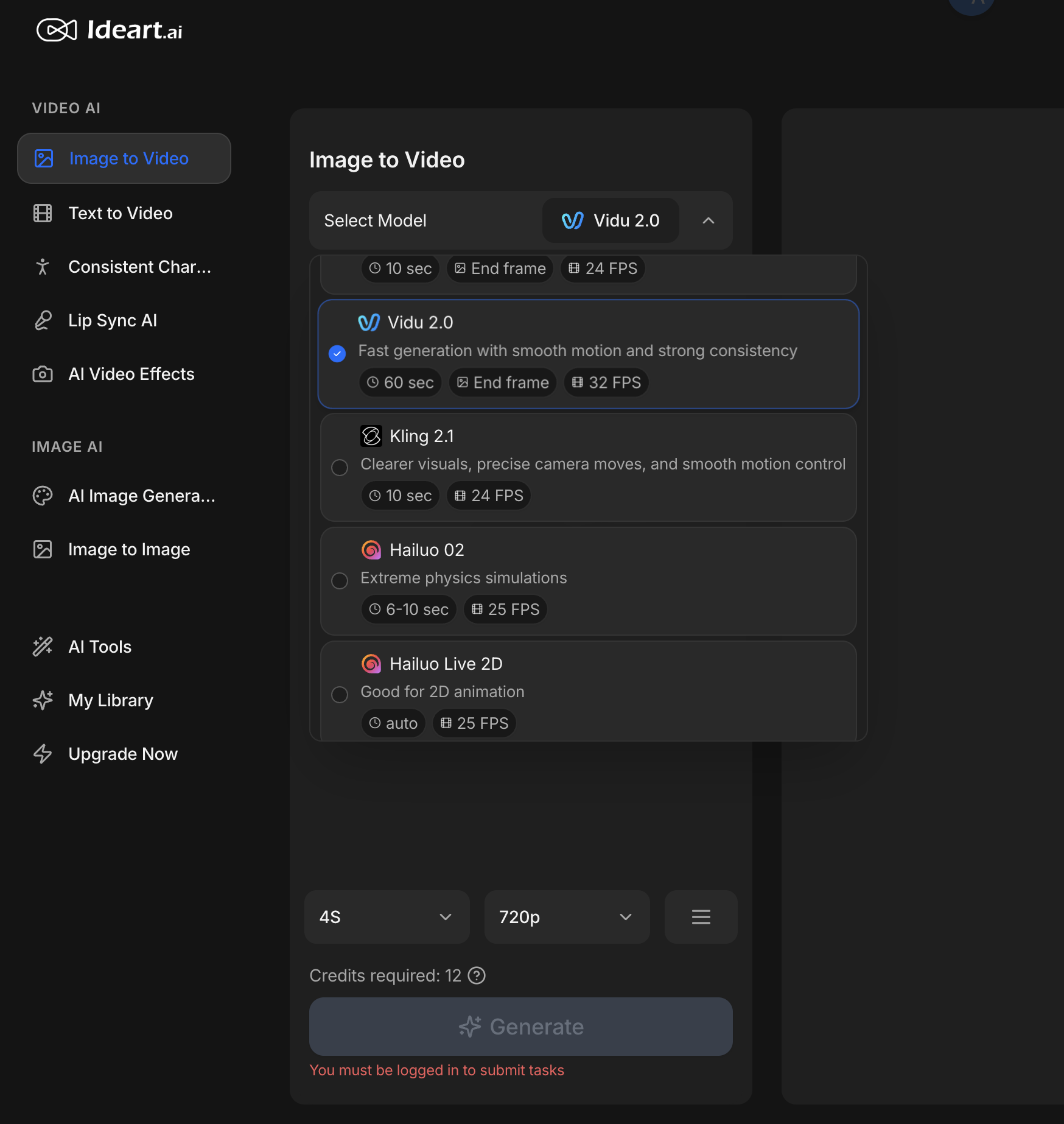This screenshot has width=1064, height=1124.
Task: Select the Hailuo Live 2D radio option
Action: pos(340,695)
